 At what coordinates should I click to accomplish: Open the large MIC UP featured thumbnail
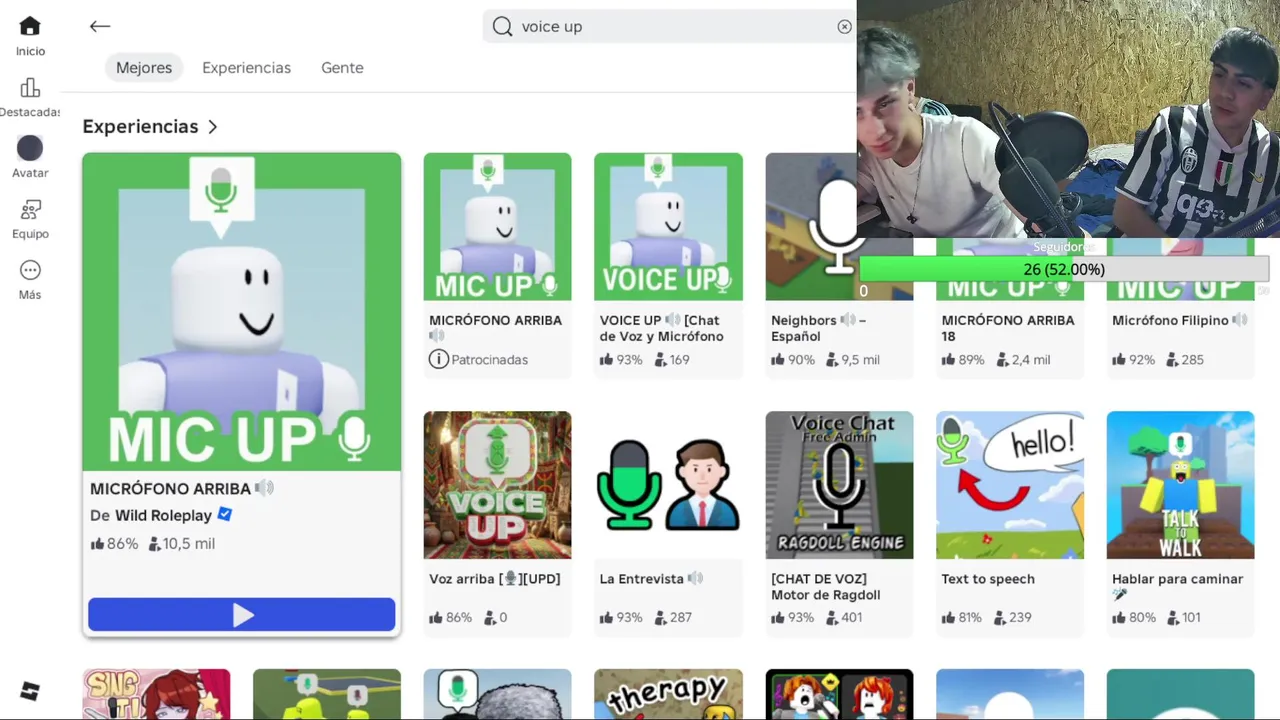tap(242, 312)
